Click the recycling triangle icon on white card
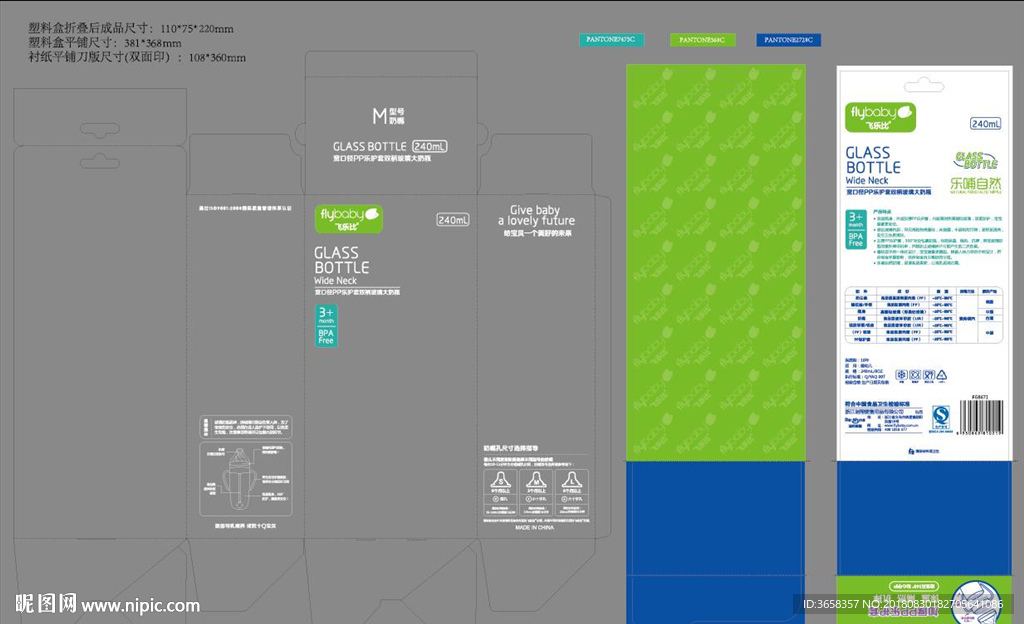 [941, 375]
